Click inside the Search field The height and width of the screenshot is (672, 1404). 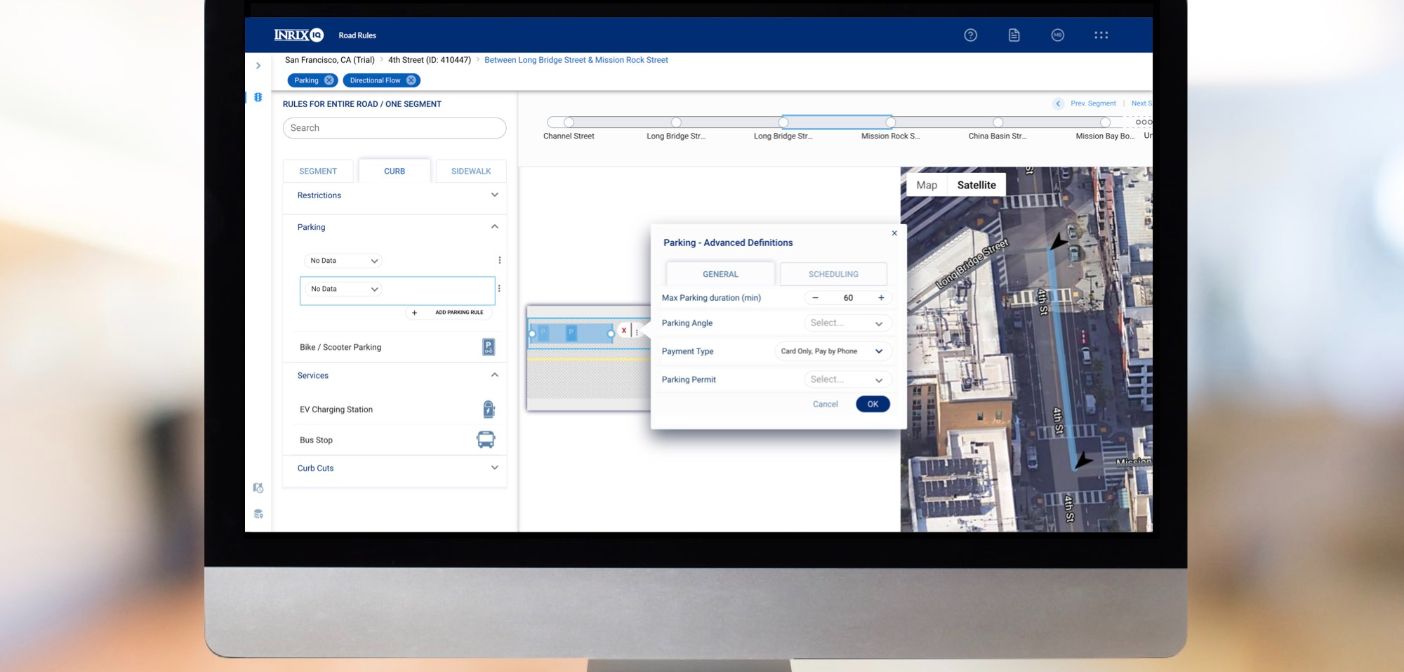(x=394, y=127)
